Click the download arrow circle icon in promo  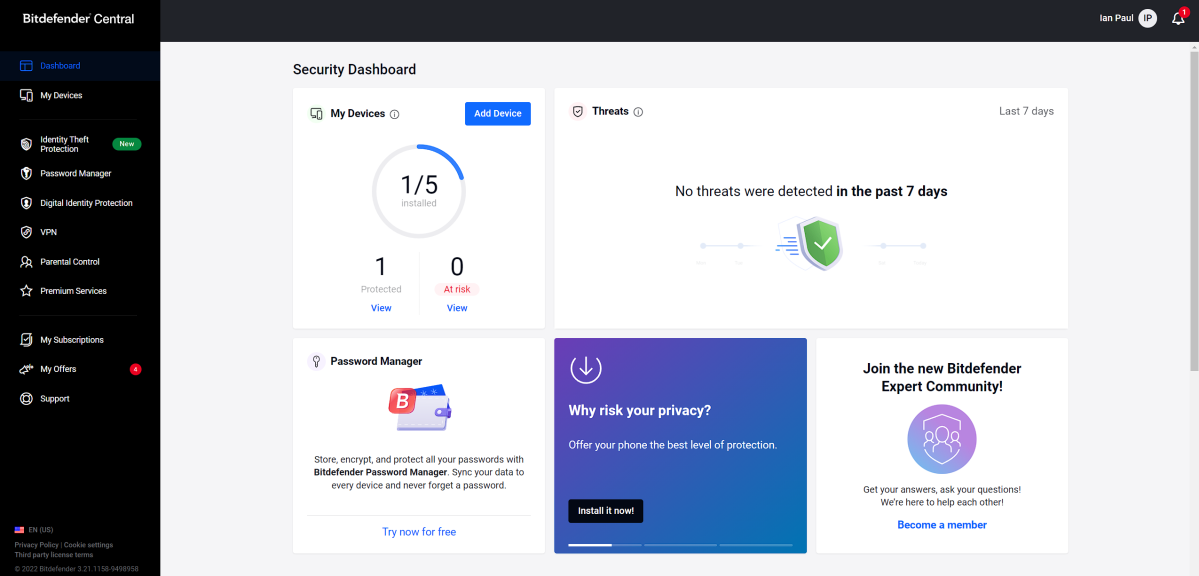(586, 368)
